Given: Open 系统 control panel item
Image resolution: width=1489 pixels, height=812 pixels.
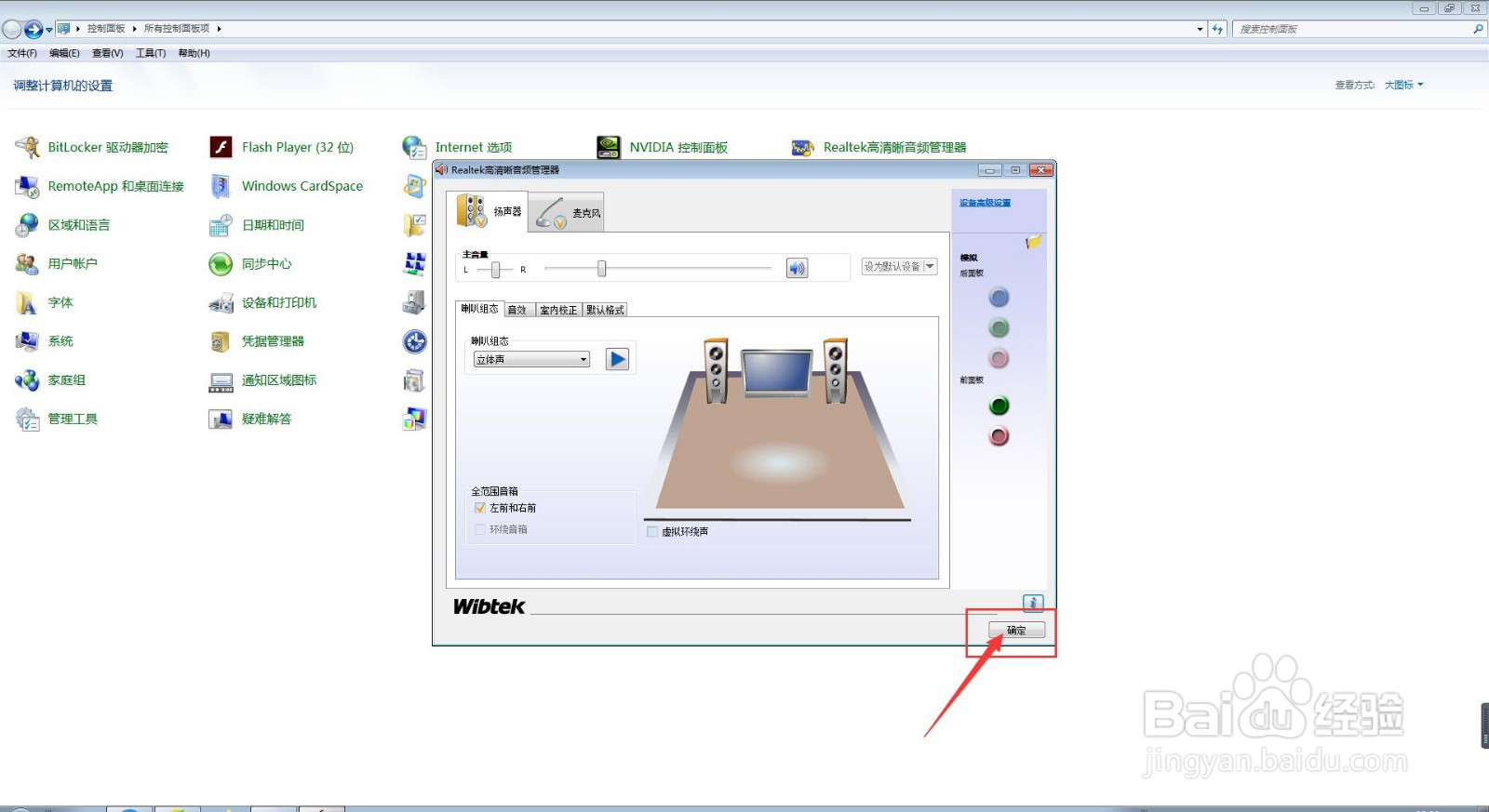Looking at the screenshot, I should click(x=44, y=341).
